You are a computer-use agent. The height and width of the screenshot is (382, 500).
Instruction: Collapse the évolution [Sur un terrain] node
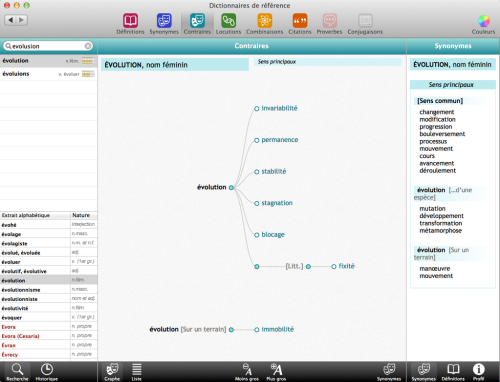(x=231, y=330)
